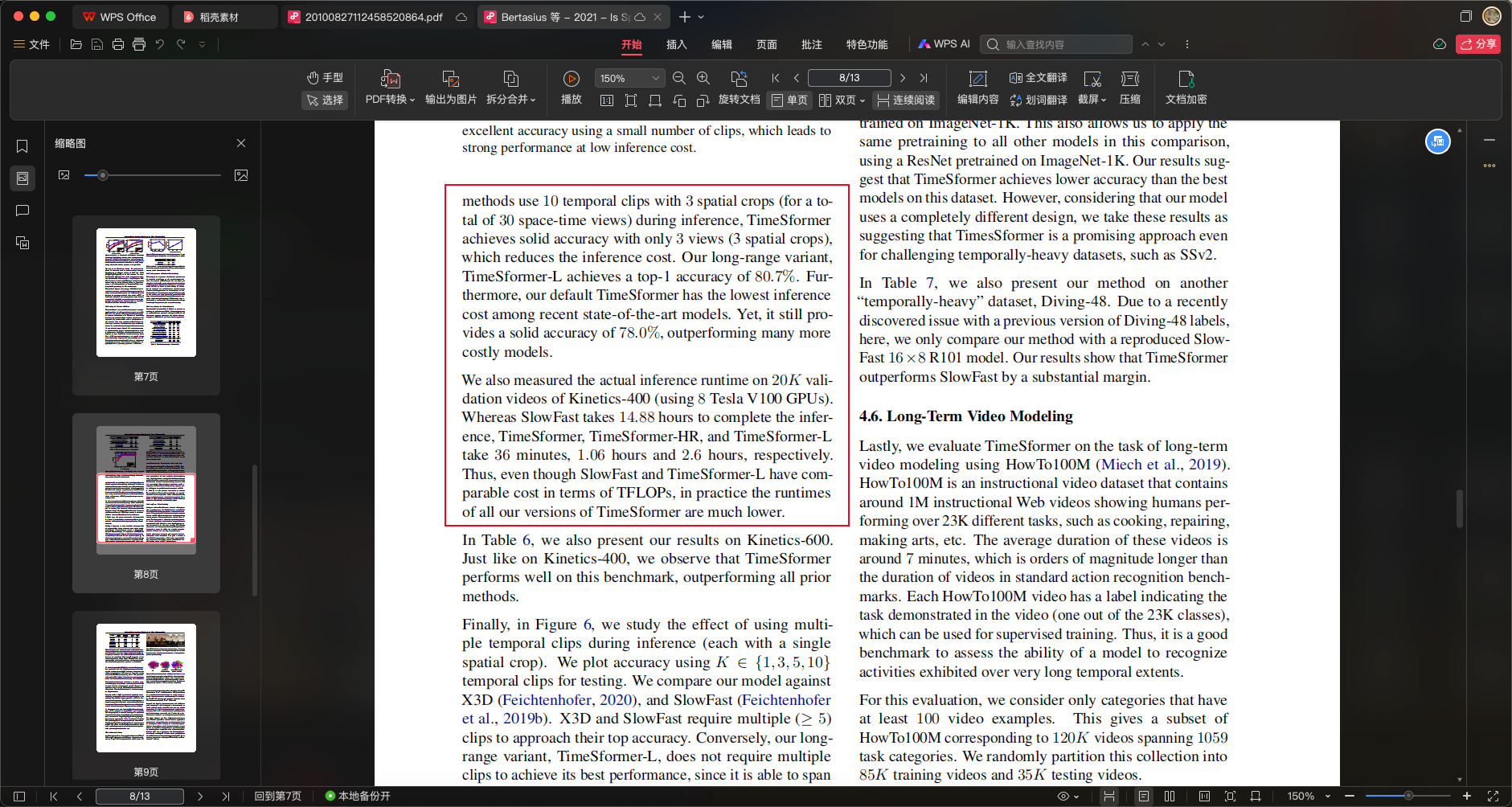Switch to the 批注 annotation tab
Image resolution: width=1512 pixels, height=807 pixels.
(812, 44)
